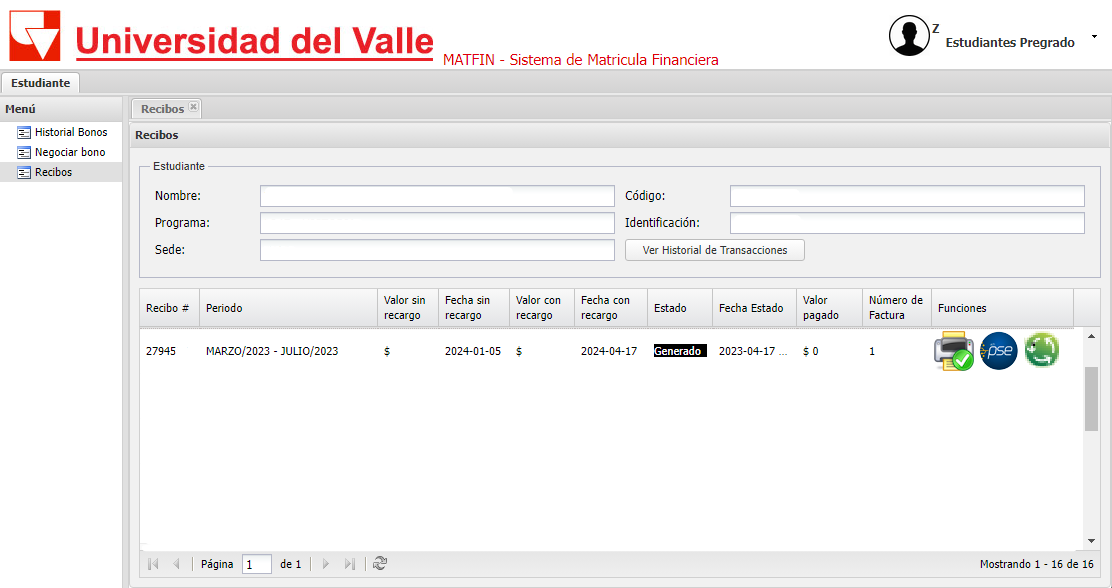Screen dimensions: 1112x588
Task: Click the page number input box
Action: pos(256,564)
